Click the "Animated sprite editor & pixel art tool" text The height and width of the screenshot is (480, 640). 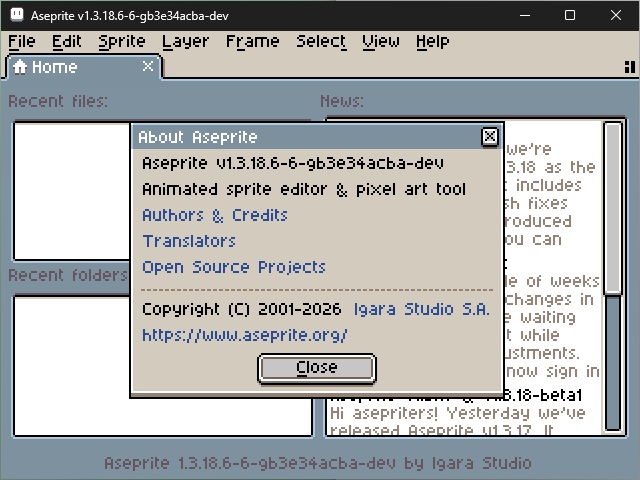tap(304, 189)
